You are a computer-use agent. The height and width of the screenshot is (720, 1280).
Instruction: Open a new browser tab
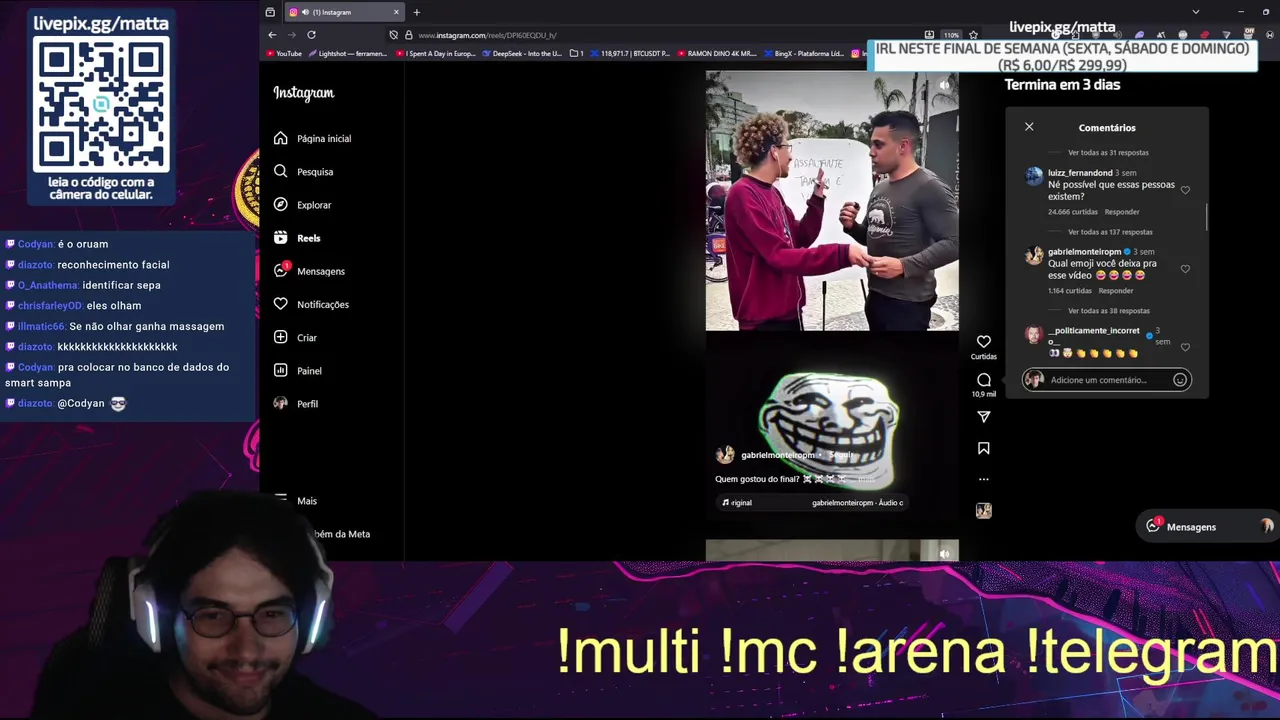click(417, 12)
